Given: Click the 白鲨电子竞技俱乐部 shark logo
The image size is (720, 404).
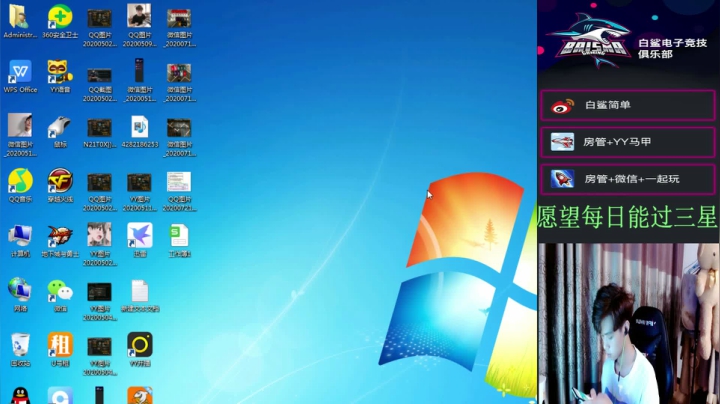Looking at the screenshot, I should pyautogui.click(x=590, y=41).
